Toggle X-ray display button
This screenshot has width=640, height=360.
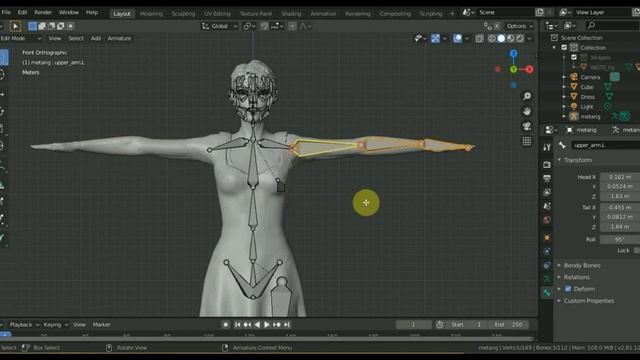479,38
